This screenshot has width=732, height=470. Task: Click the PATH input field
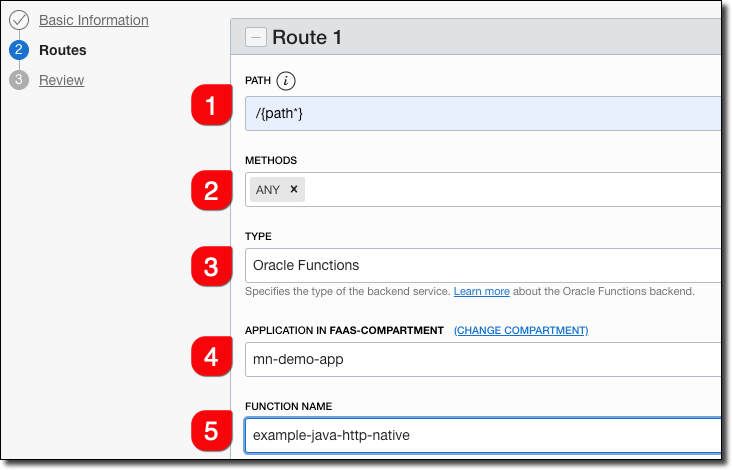point(480,114)
